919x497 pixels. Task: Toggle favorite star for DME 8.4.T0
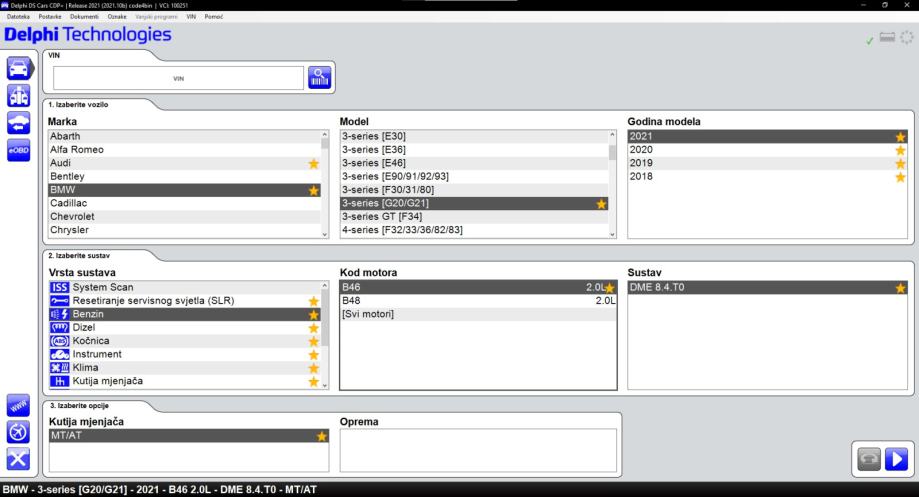point(901,288)
